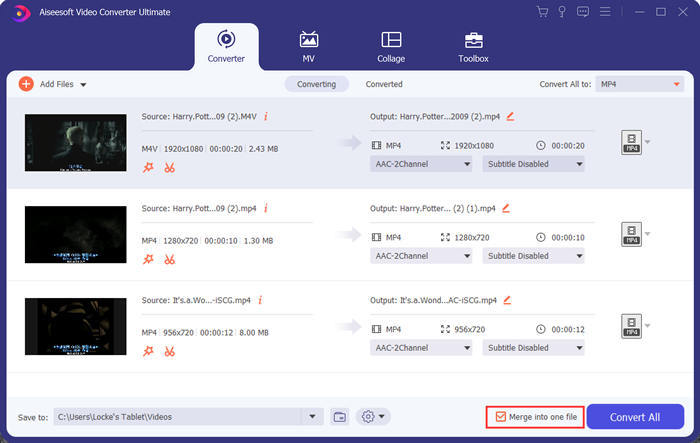The height and width of the screenshot is (443, 700).
Task: Switch to the Toolbox tab
Action: (x=473, y=46)
